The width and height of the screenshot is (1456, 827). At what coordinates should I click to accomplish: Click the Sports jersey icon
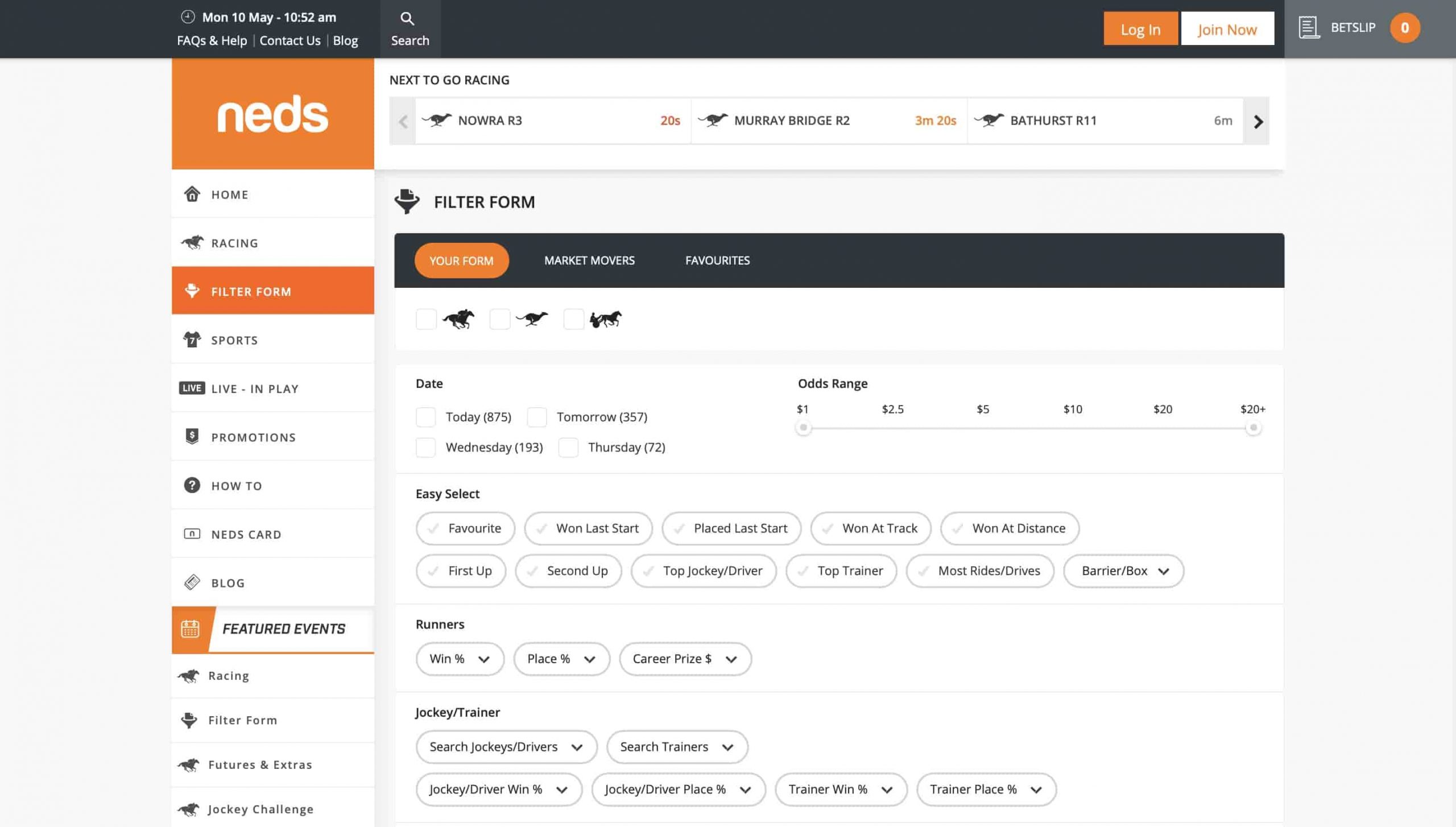[x=192, y=340]
